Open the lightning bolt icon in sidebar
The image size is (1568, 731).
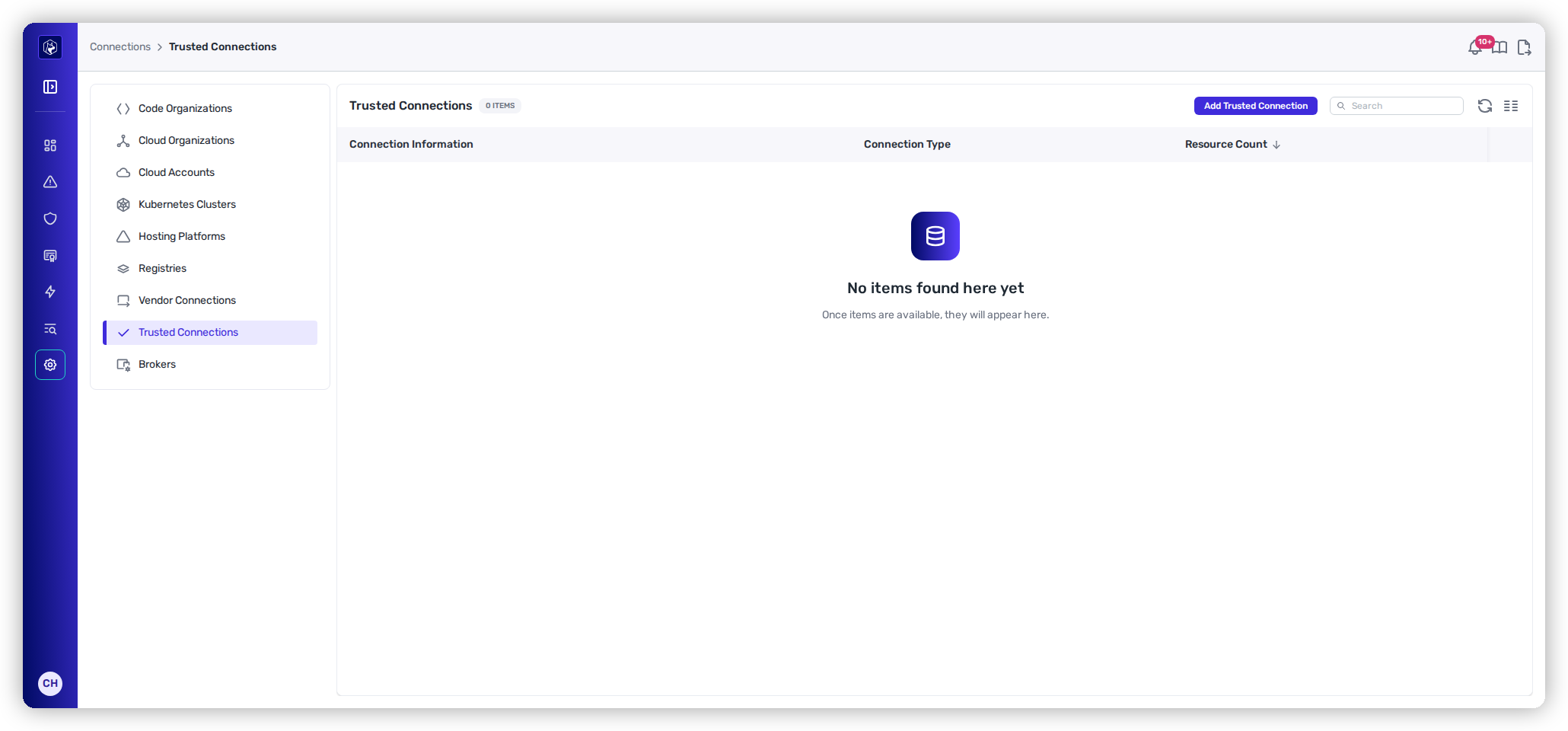(50, 292)
